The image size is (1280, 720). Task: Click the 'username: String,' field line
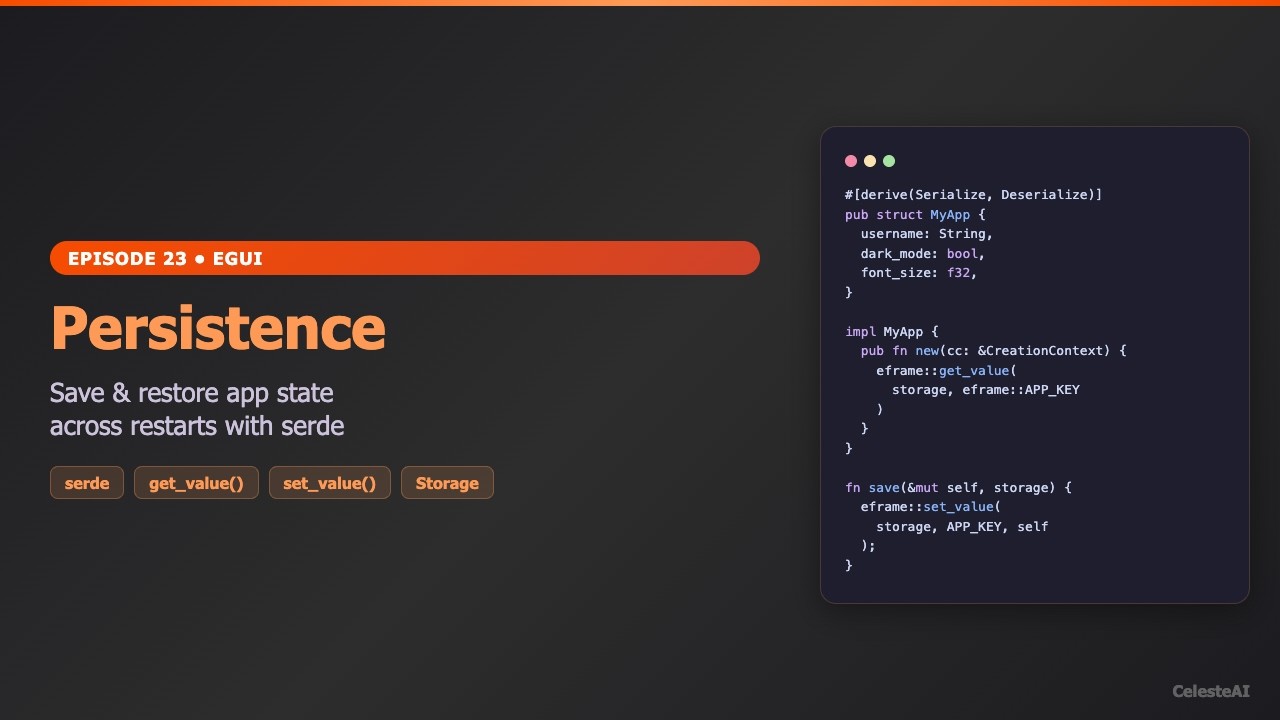[x=927, y=234]
